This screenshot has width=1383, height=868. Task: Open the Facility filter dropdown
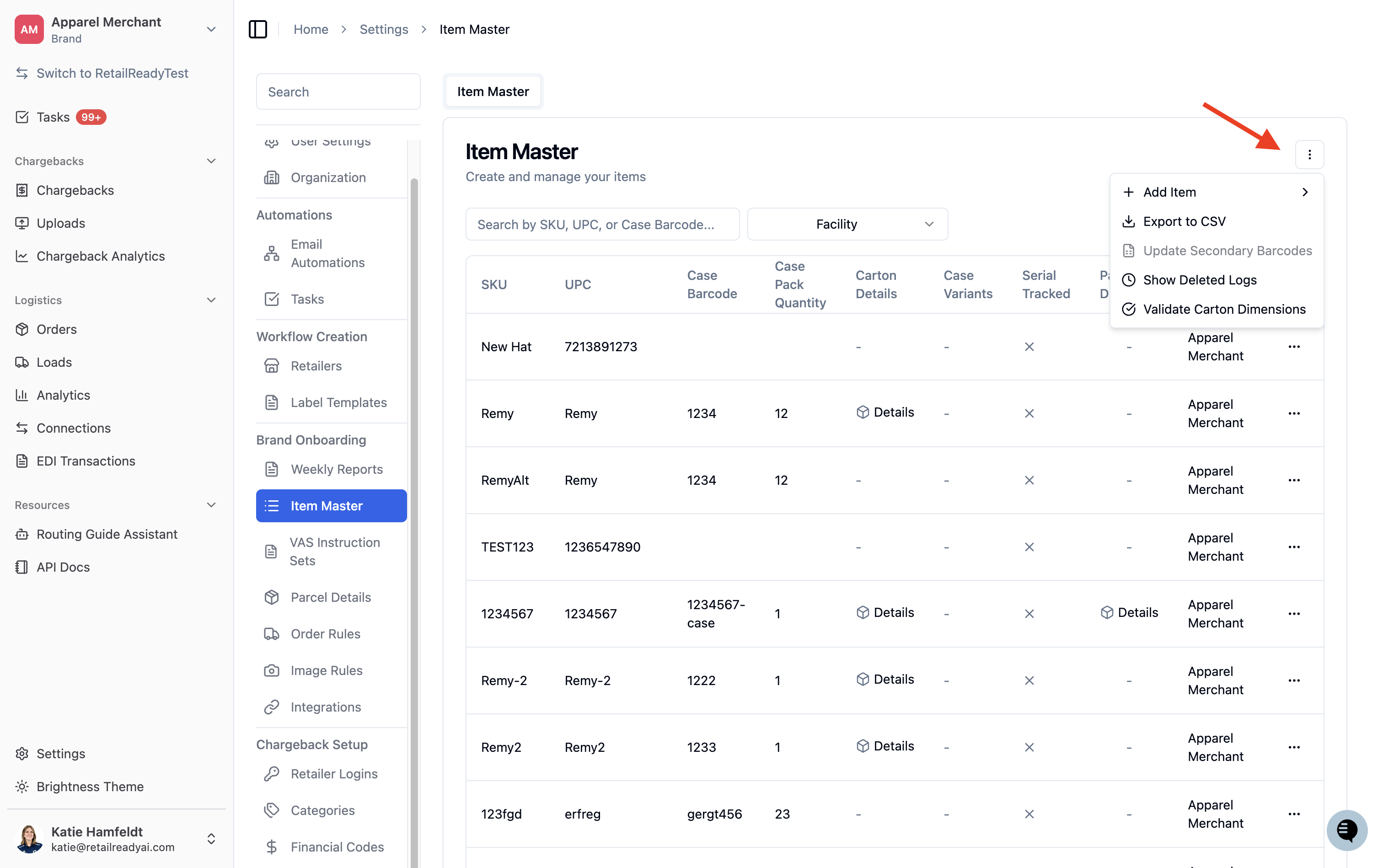(847, 225)
